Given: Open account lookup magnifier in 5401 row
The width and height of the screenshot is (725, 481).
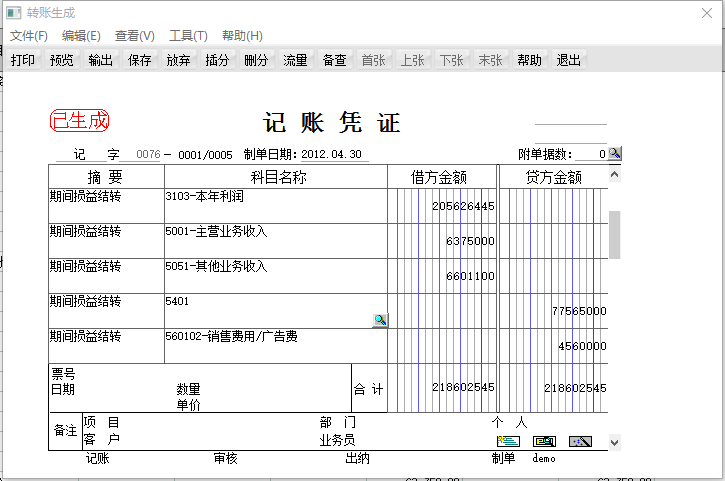Looking at the screenshot, I should (380, 320).
